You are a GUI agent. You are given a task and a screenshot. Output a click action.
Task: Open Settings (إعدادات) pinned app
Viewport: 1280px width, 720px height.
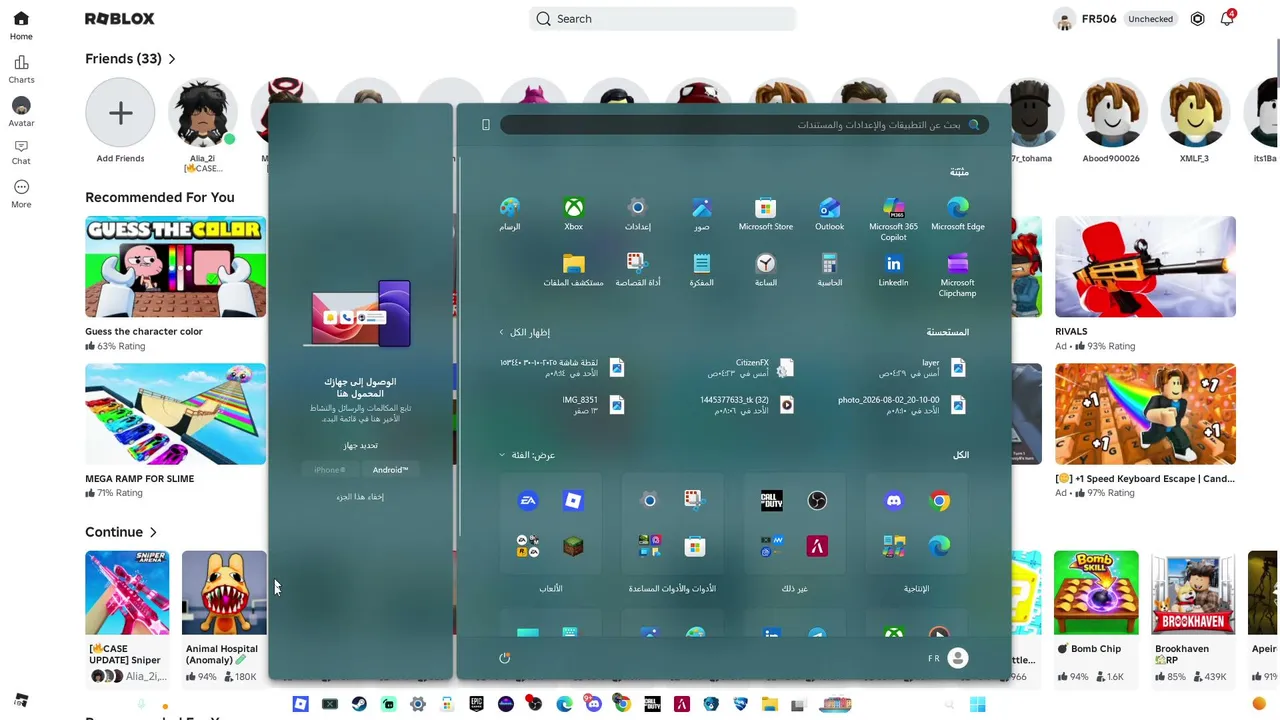[x=637, y=214]
